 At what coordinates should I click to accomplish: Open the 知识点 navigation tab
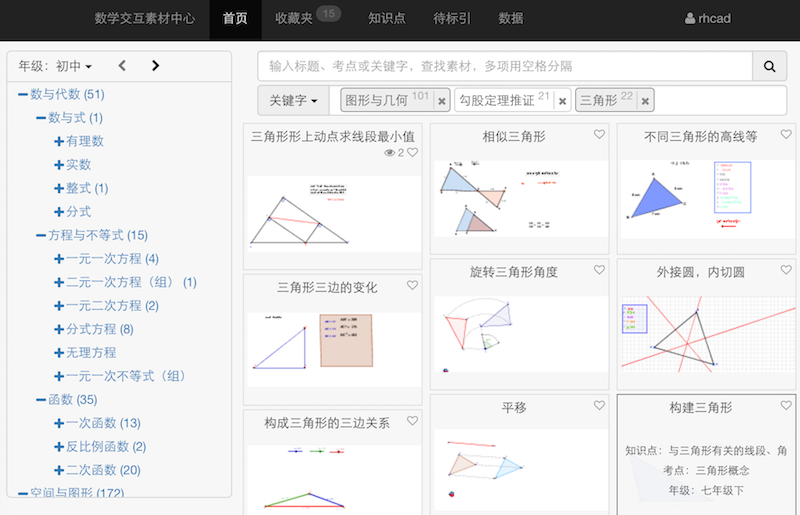click(386, 18)
